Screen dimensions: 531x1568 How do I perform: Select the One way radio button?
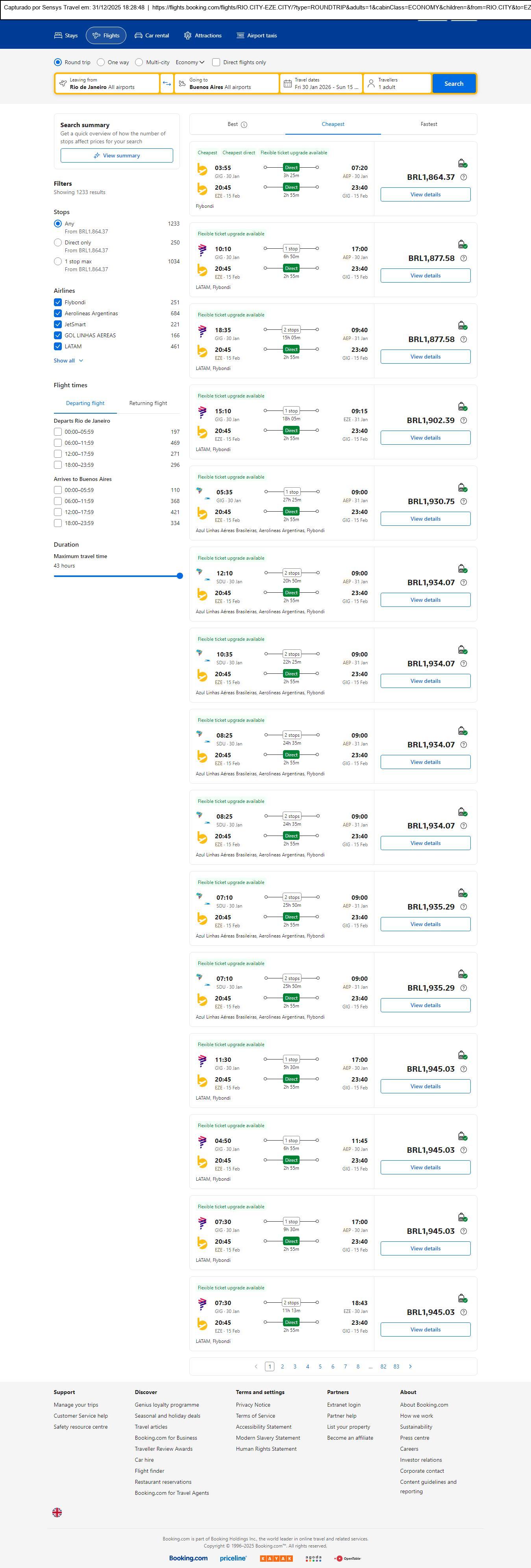pyautogui.click(x=101, y=62)
